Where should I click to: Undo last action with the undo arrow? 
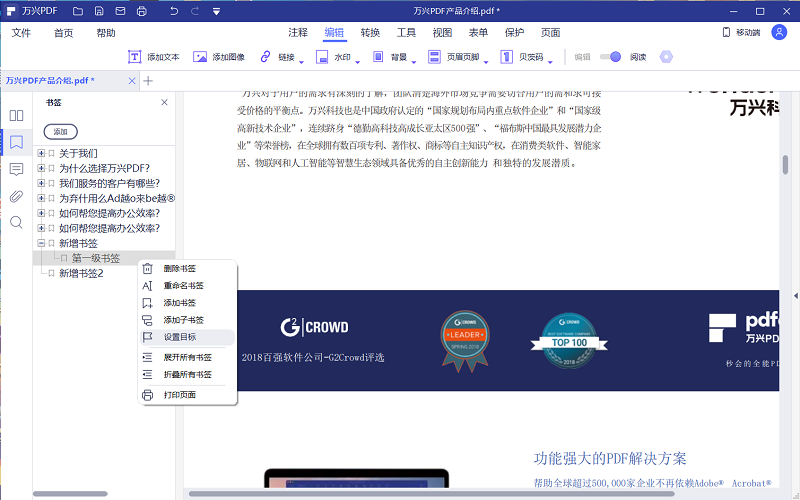(x=173, y=11)
